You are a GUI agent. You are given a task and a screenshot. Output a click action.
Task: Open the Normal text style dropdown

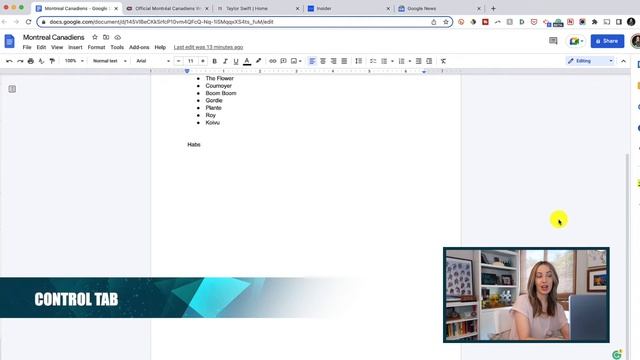click(109, 61)
